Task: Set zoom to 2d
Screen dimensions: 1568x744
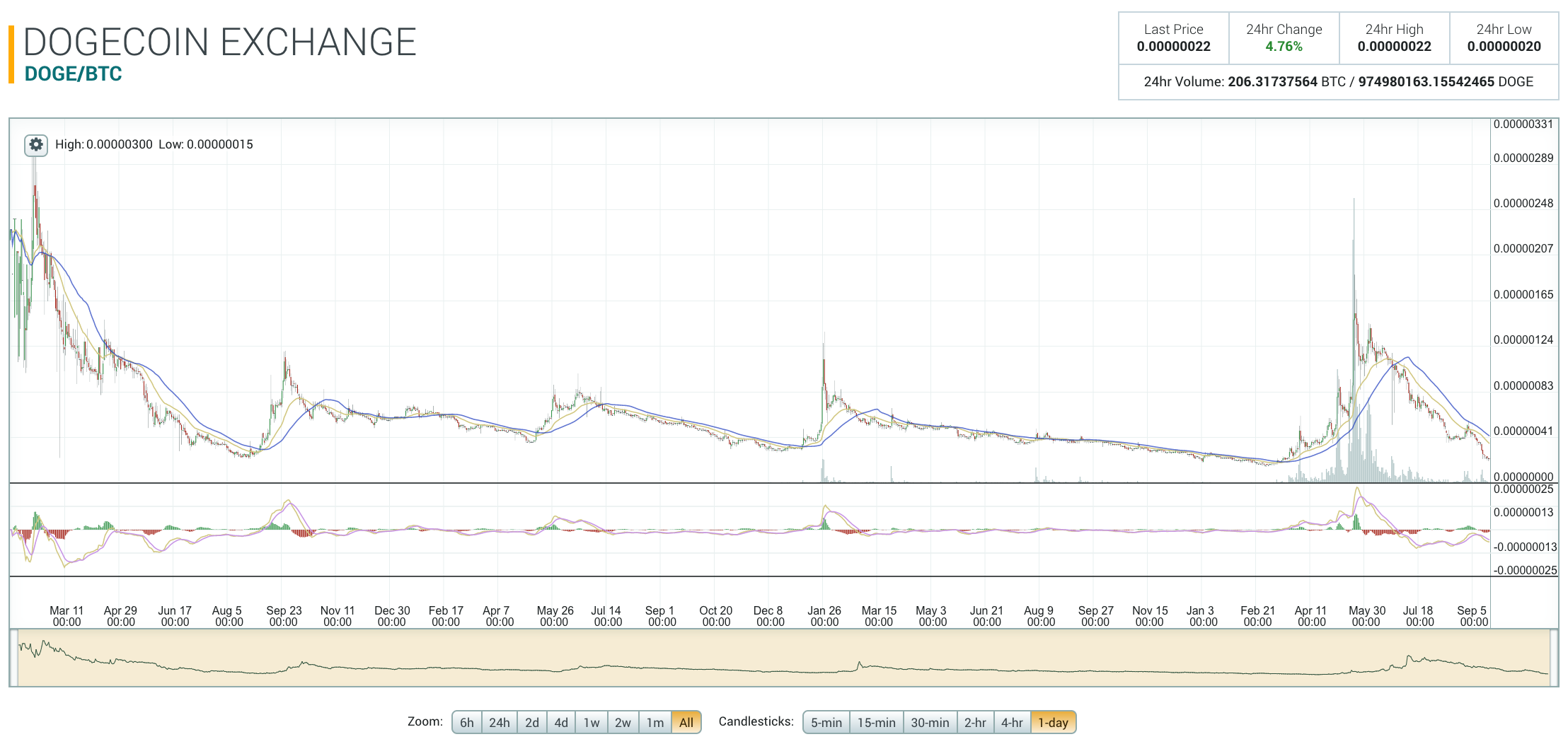Action: tap(532, 722)
